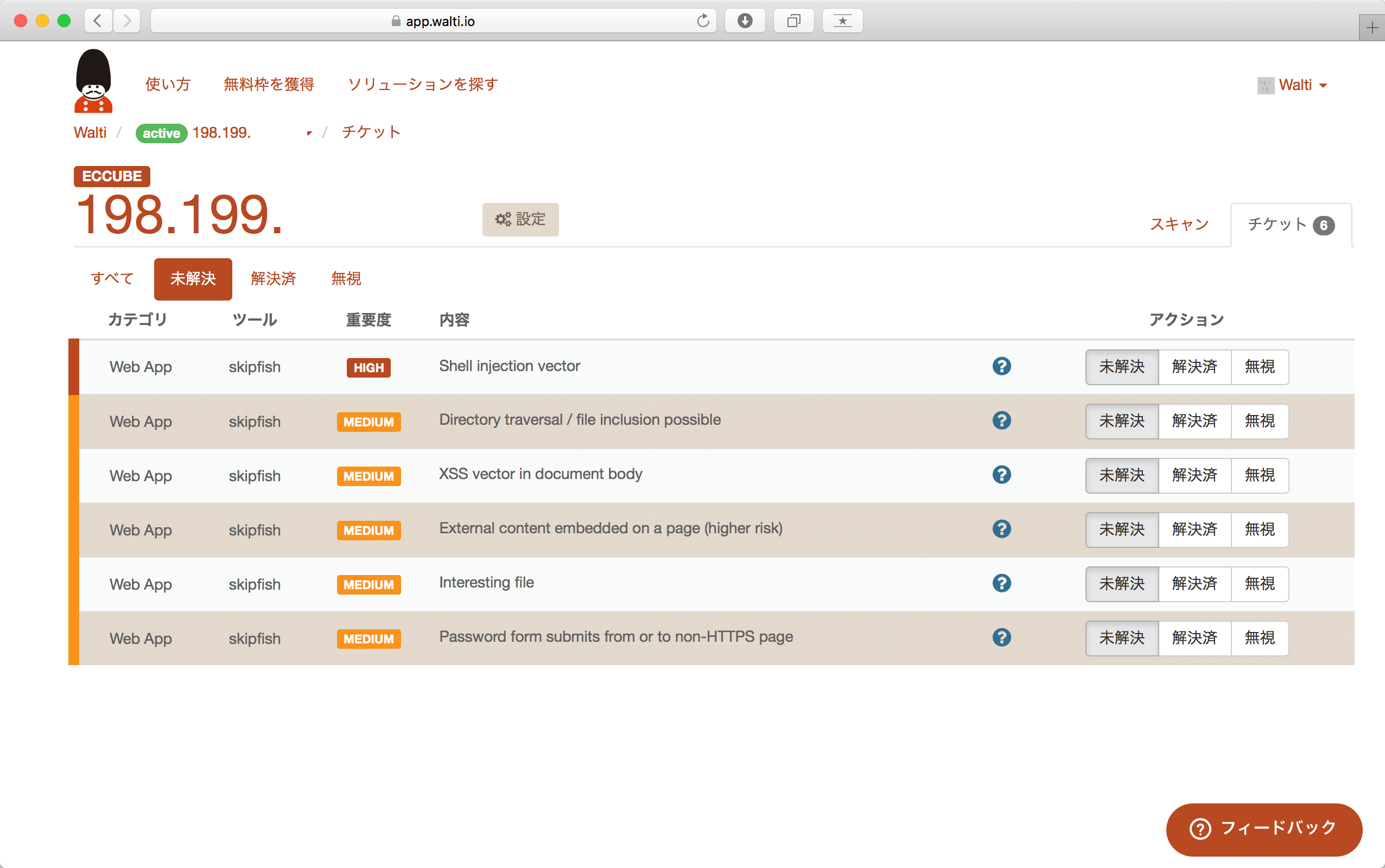Open help for Shell injection vector
Screen dimensions: 1385x868
1001,366
